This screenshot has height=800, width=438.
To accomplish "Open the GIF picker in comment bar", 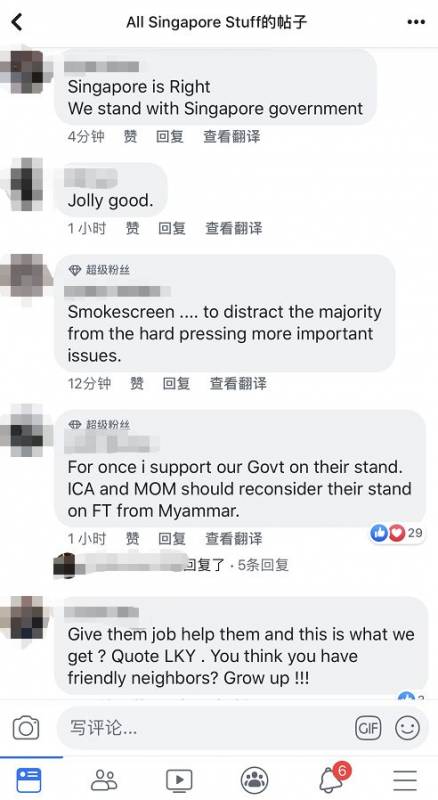I will (368, 728).
